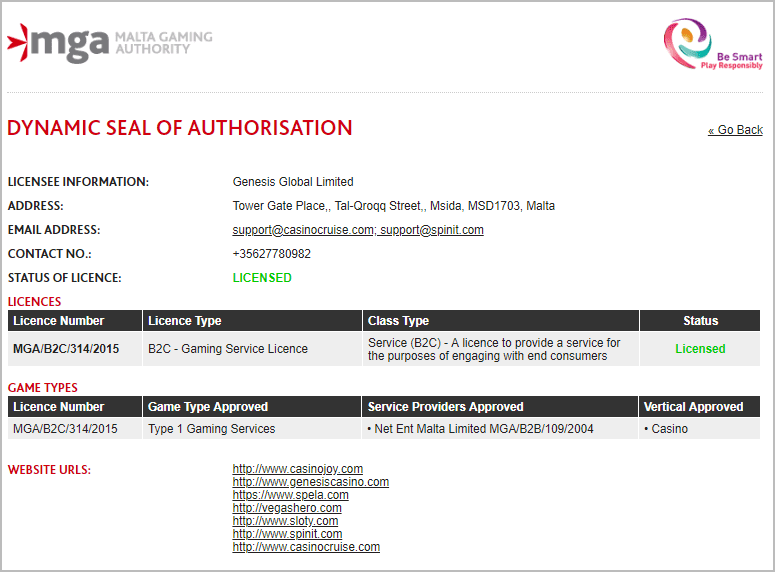Image resolution: width=775 pixels, height=572 pixels.
Task: Click the LICENCES section heading
Action: (35, 302)
